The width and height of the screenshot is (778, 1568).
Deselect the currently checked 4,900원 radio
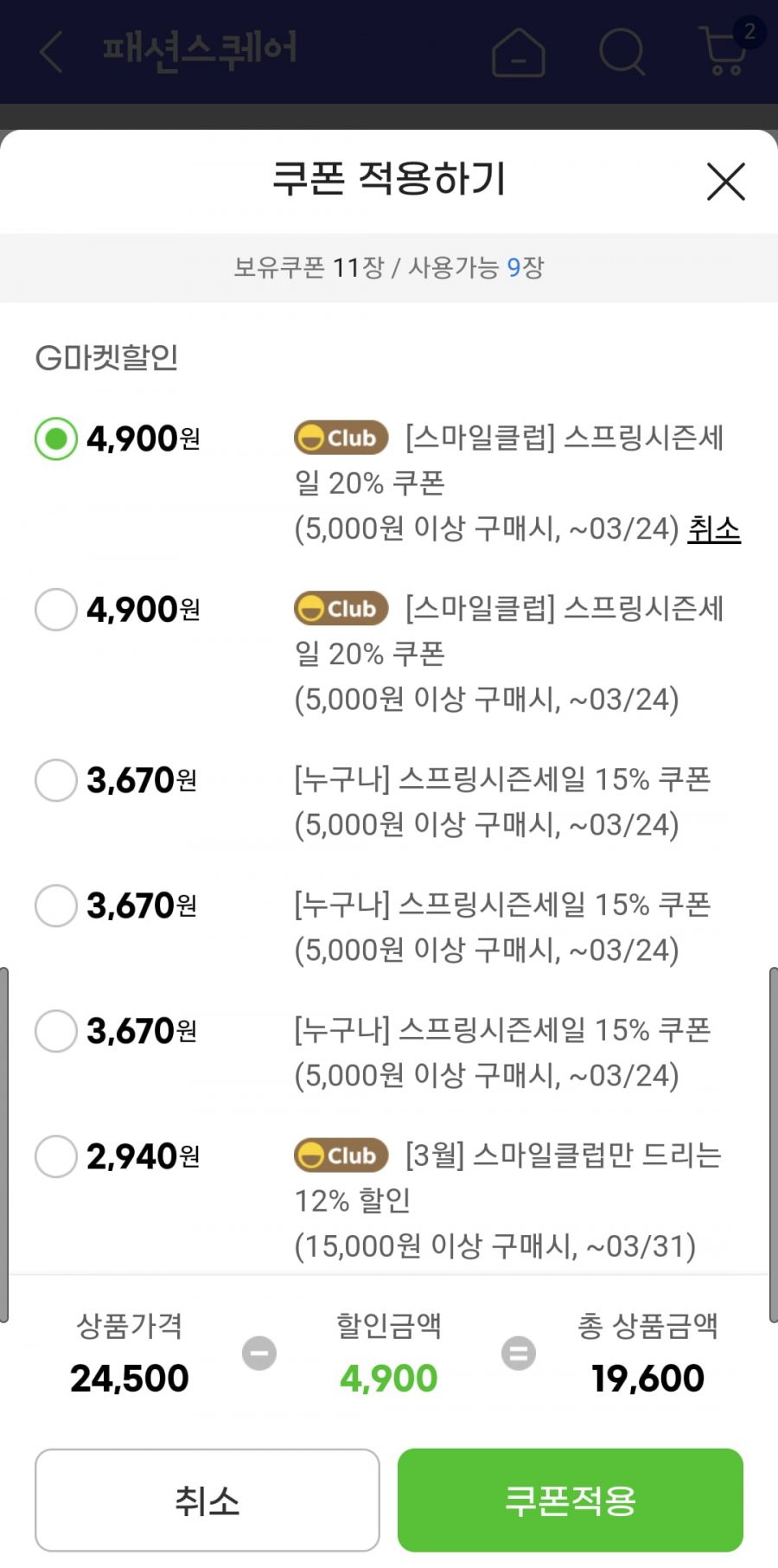pyautogui.click(x=56, y=438)
